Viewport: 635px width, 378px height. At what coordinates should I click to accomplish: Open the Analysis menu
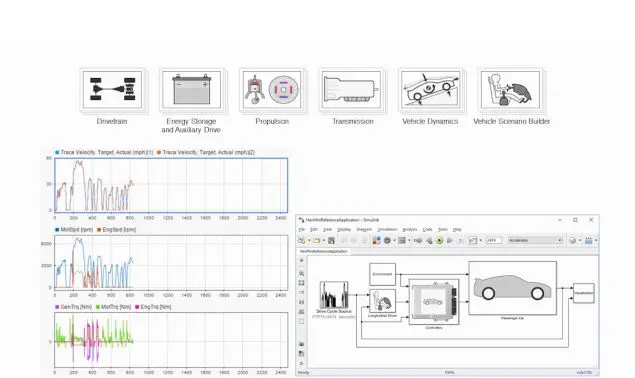pos(410,230)
